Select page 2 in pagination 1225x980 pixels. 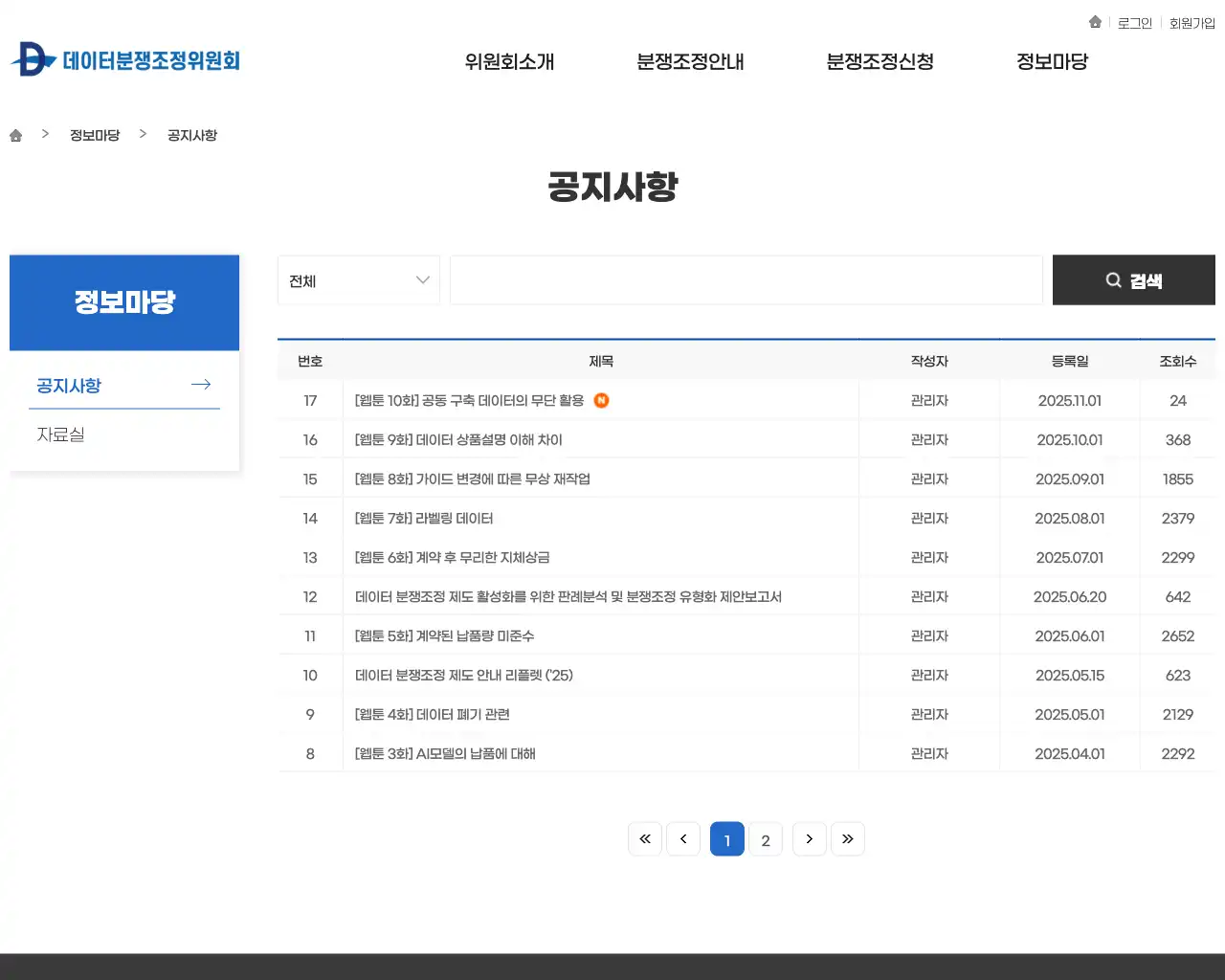[x=766, y=839]
